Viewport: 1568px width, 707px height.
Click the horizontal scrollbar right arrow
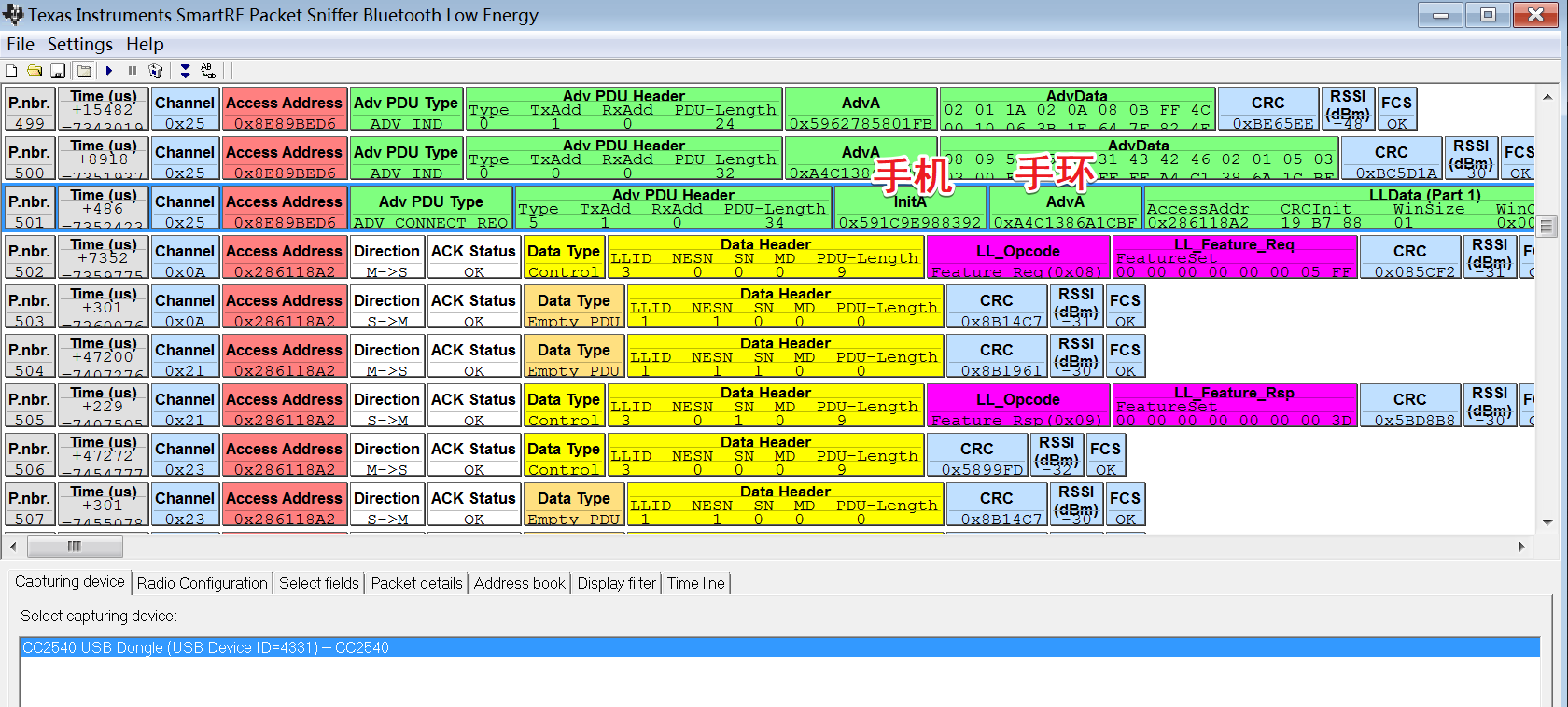click(1522, 547)
